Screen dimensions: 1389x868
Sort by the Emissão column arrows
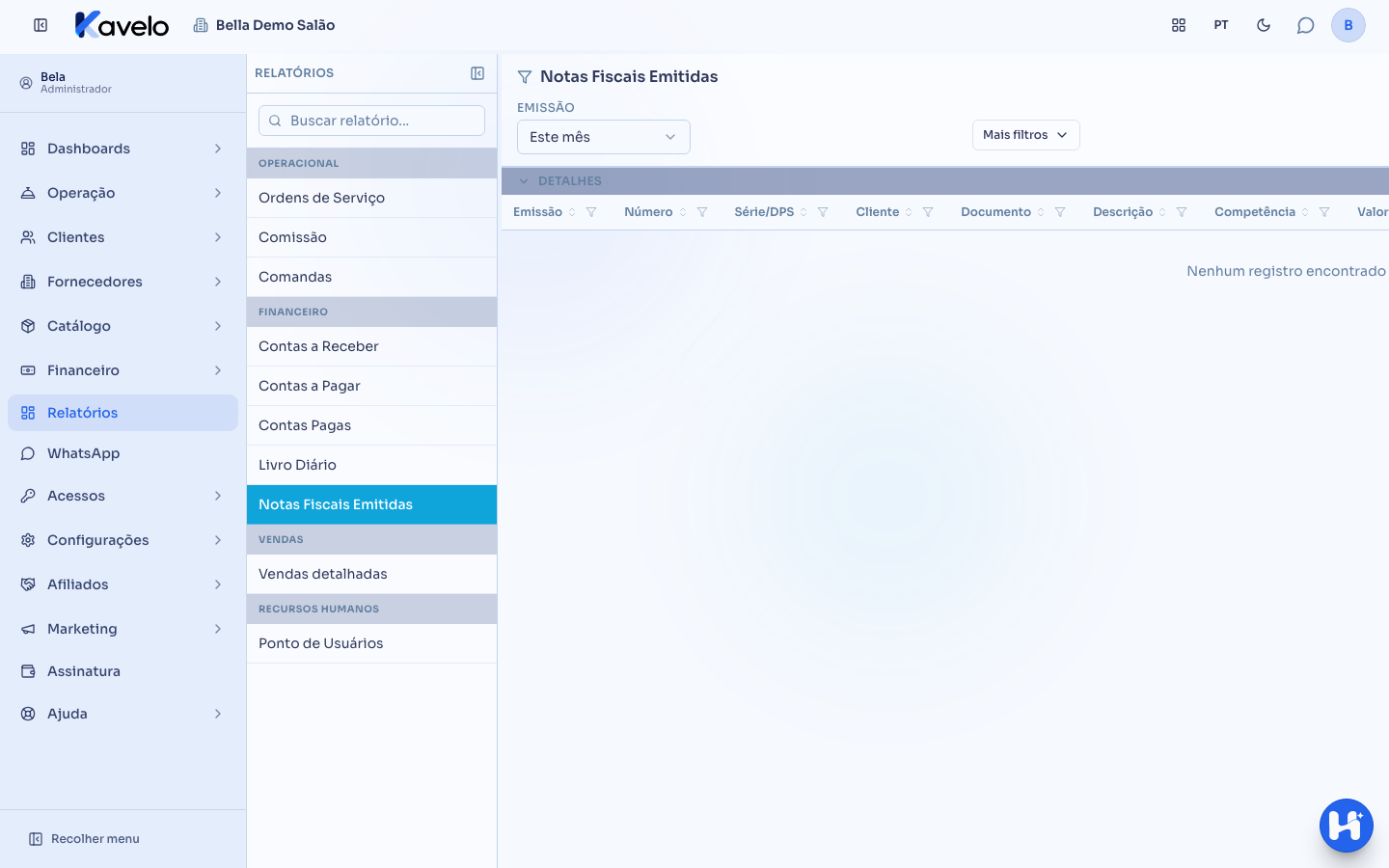click(572, 212)
